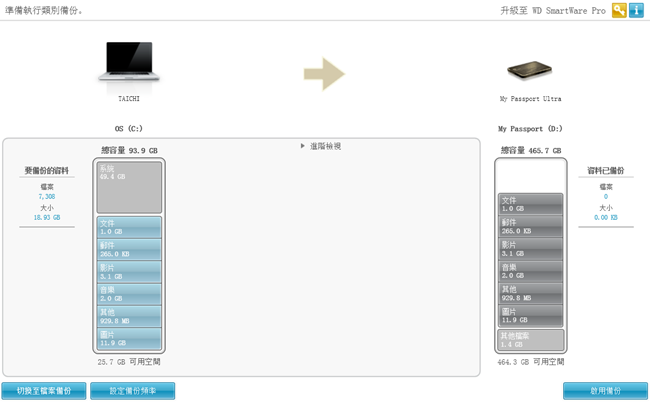The image size is (650, 409).
Task: Click 啟用備份 button
Action: click(x=605, y=391)
